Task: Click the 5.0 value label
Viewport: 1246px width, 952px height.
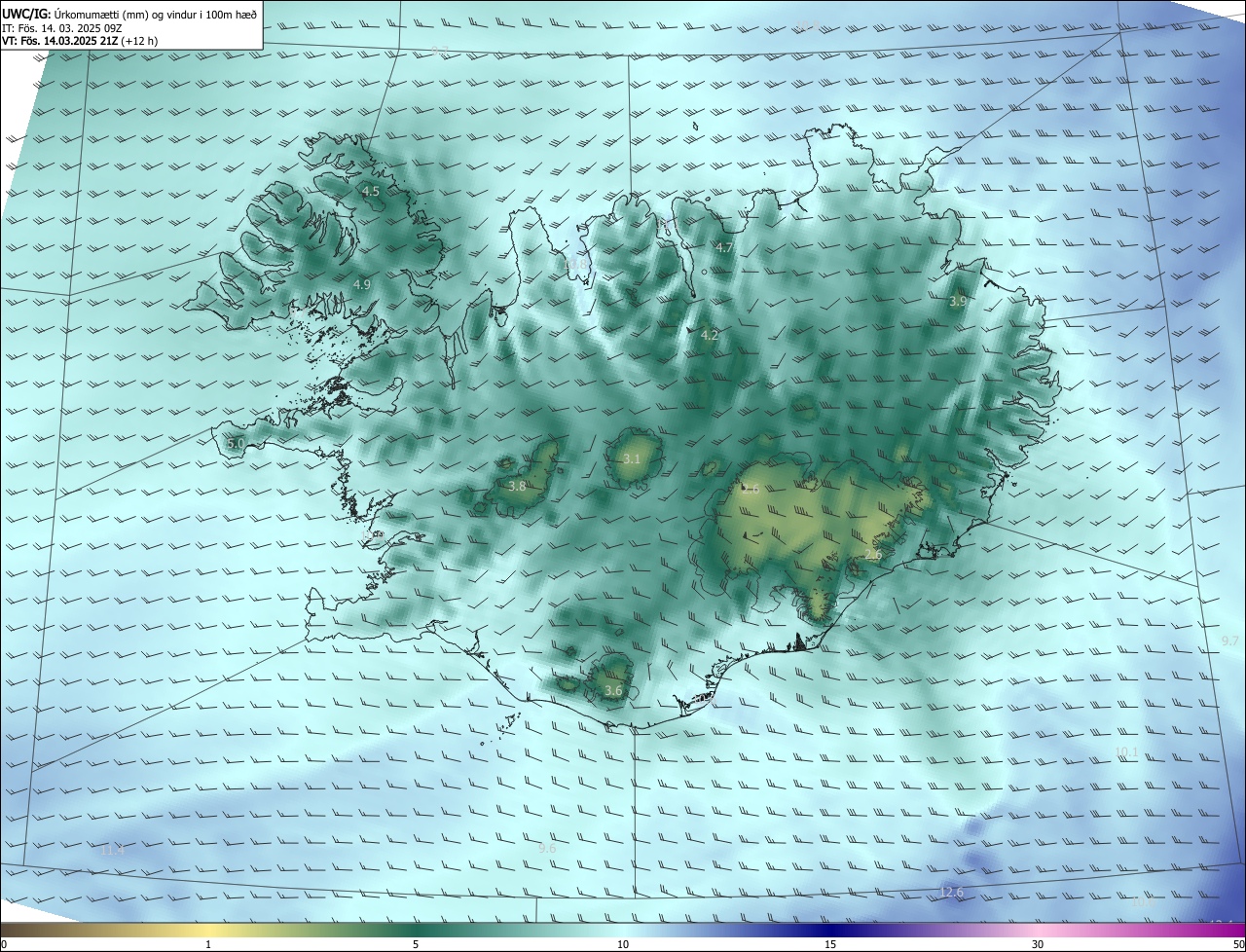Action: pyautogui.click(x=236, y=444)
